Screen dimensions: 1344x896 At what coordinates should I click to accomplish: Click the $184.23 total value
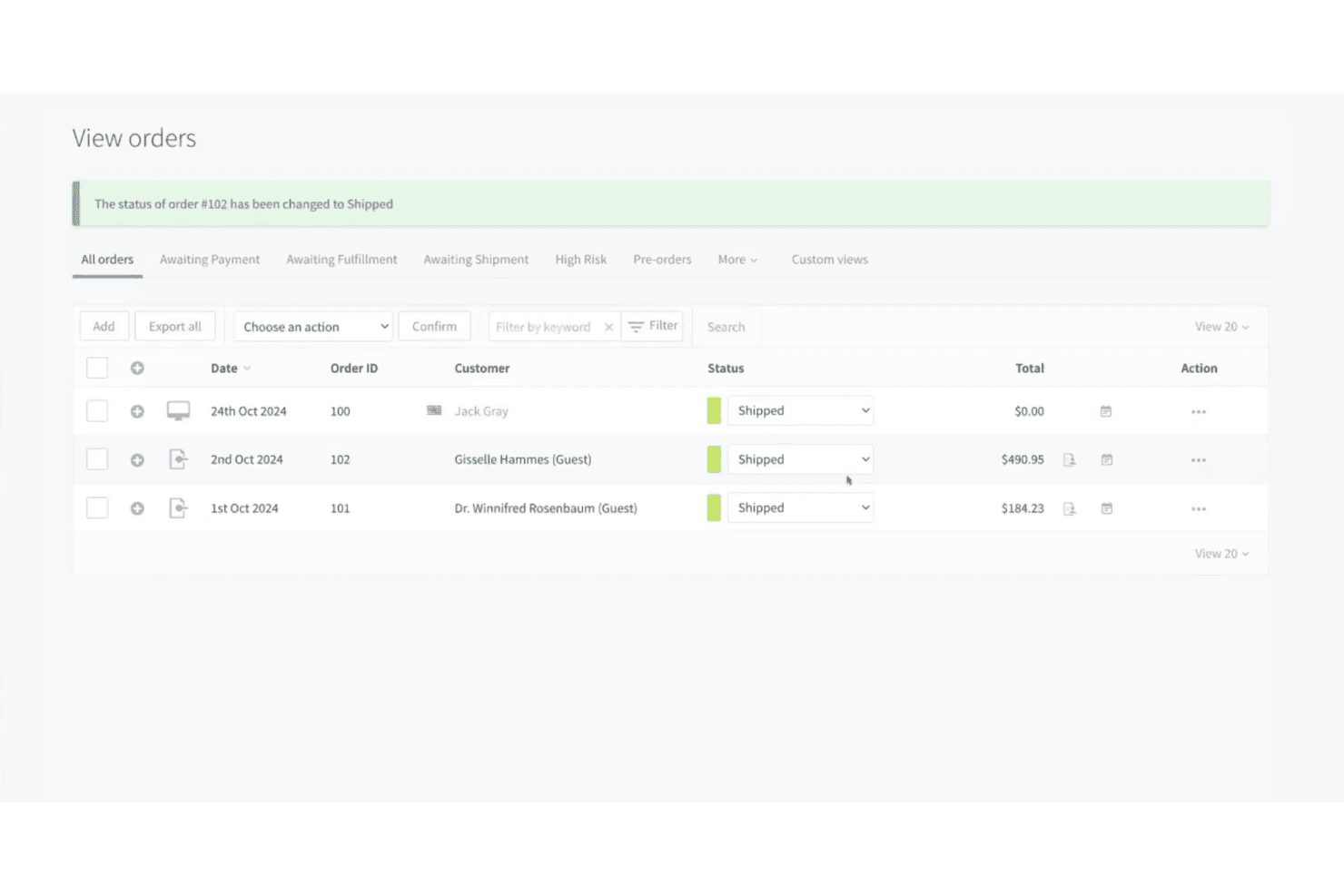[x=1023, y=508]
